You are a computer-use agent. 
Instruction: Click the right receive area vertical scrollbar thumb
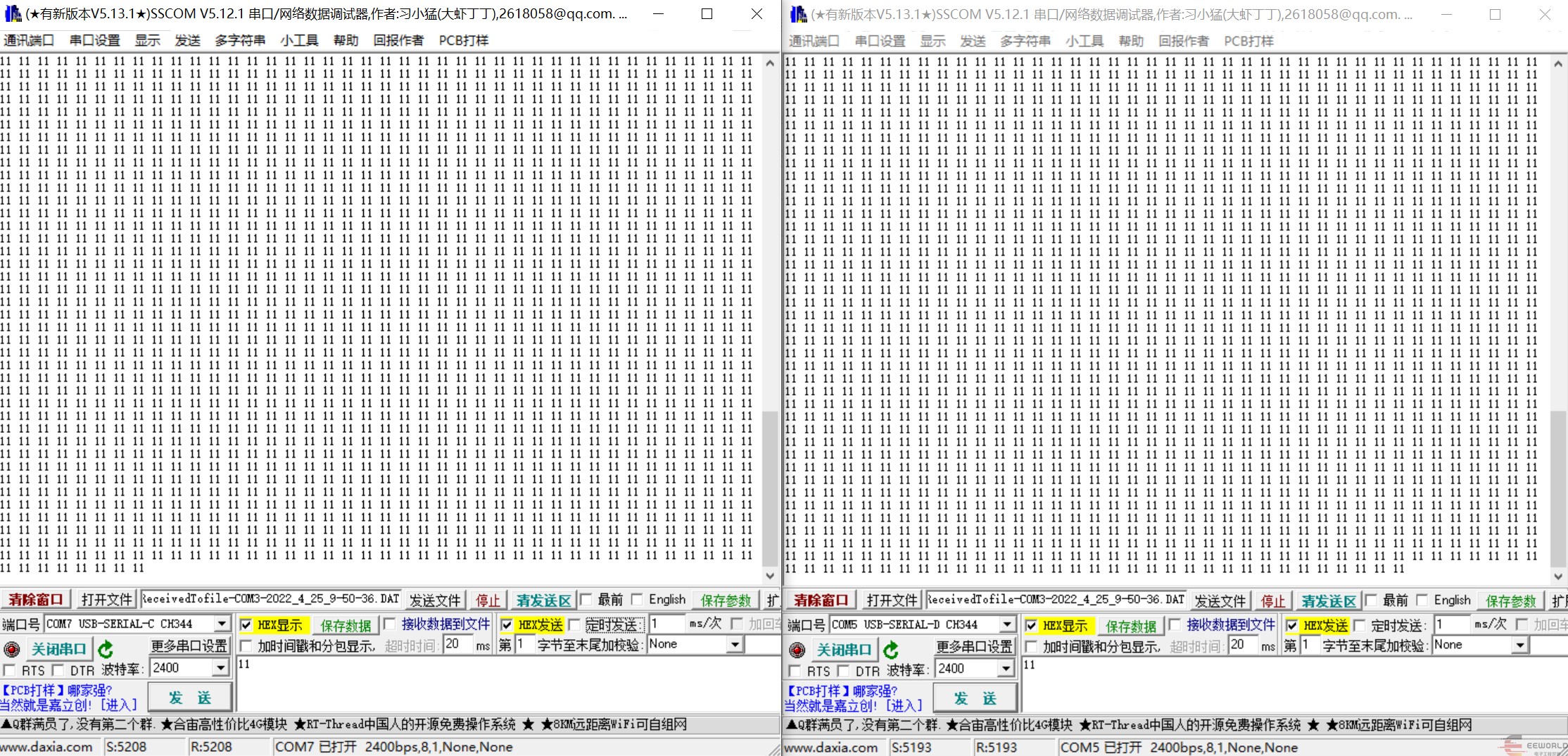click(x=1558, y=489)
